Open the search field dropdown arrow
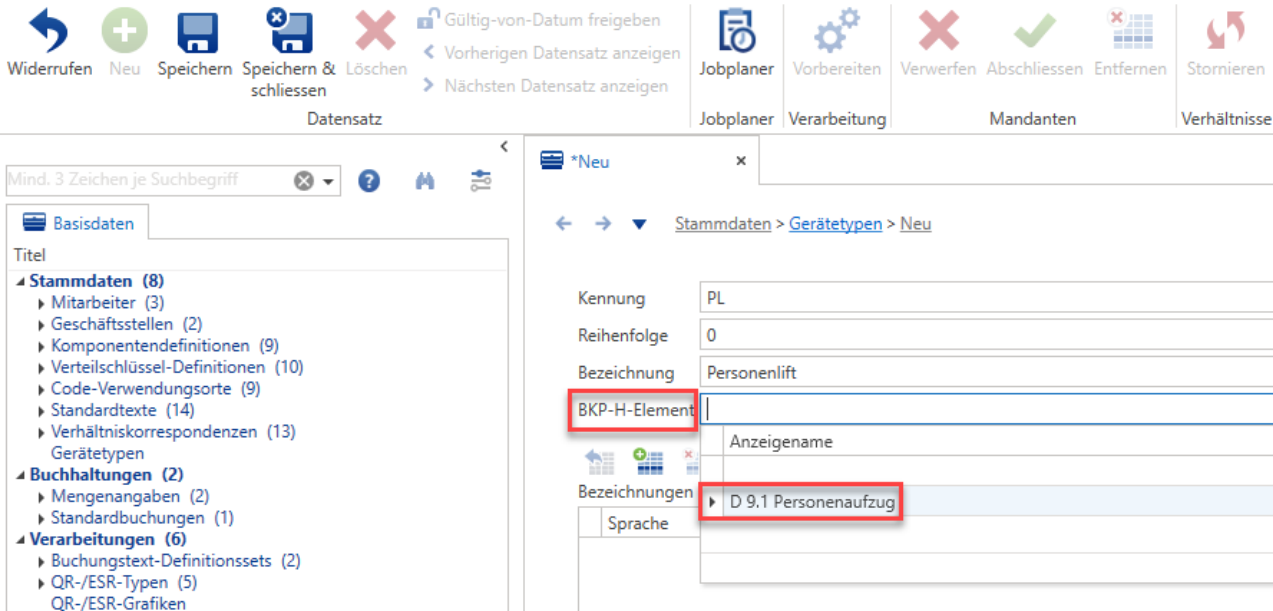This screenshot has height=611, width=1273. [327, 183]
